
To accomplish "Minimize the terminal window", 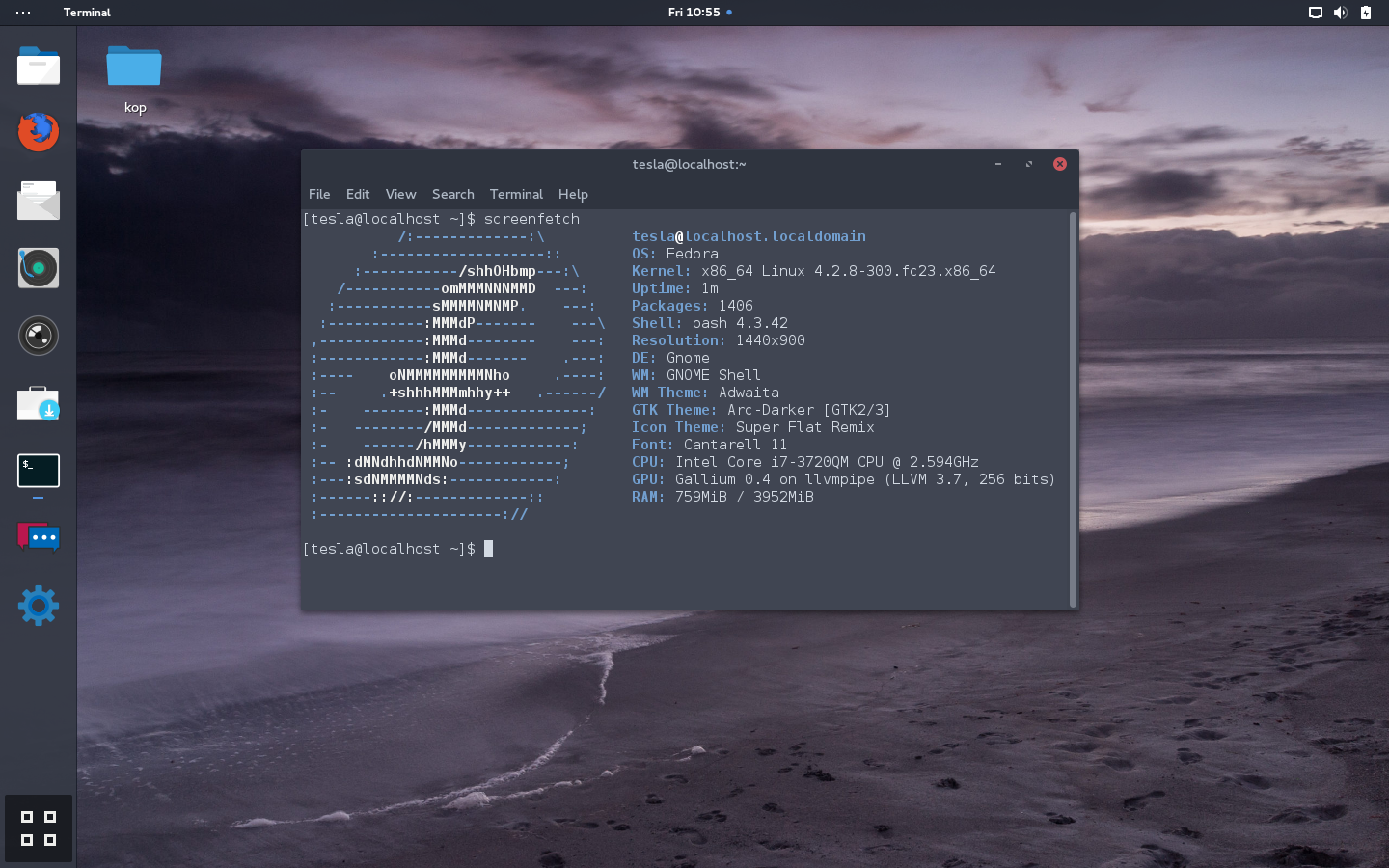I will point(998,164).
